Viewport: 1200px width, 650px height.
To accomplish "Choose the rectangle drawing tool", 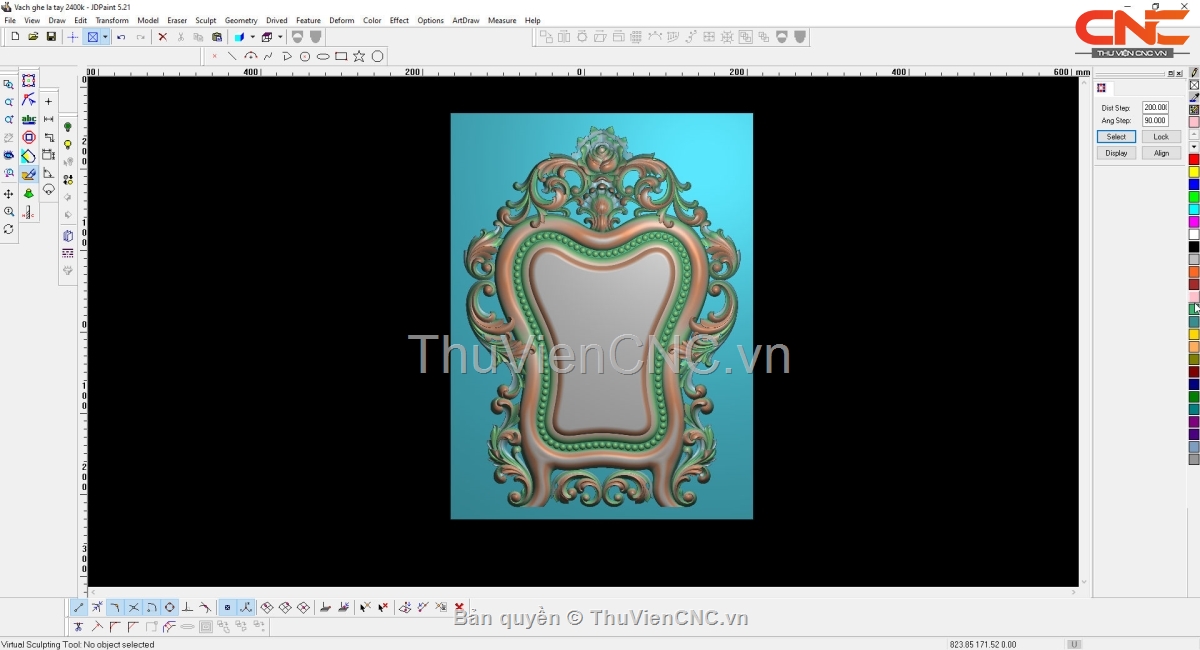I will pyautogui.click(x=341, y=57).
